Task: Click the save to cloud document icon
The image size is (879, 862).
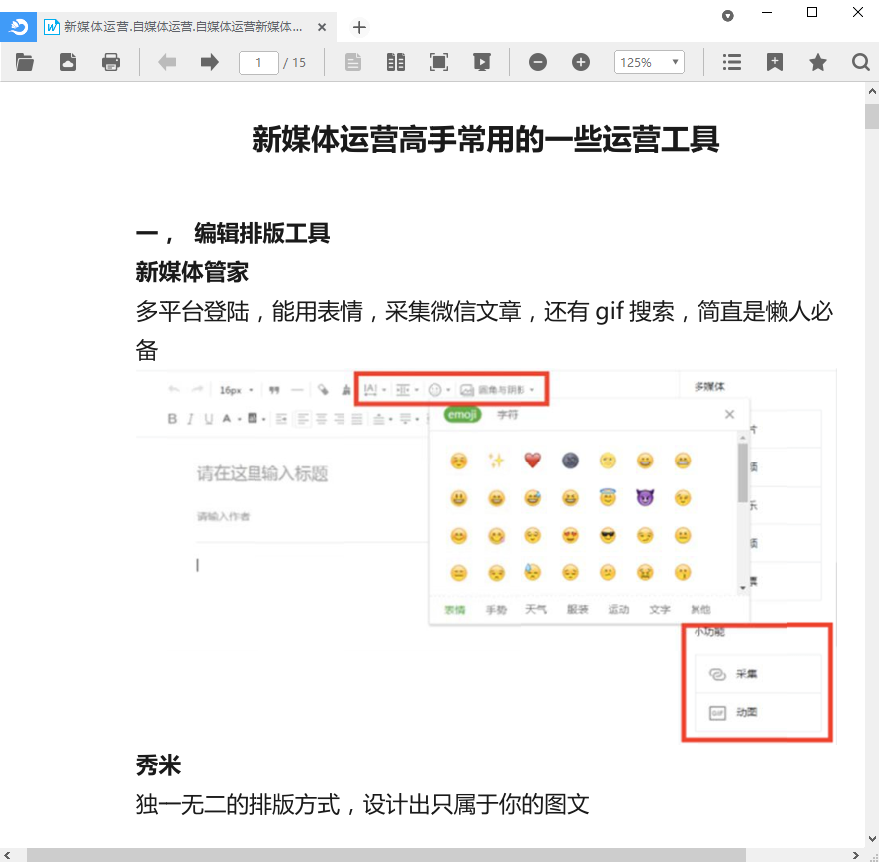Action: coord(68,62)
